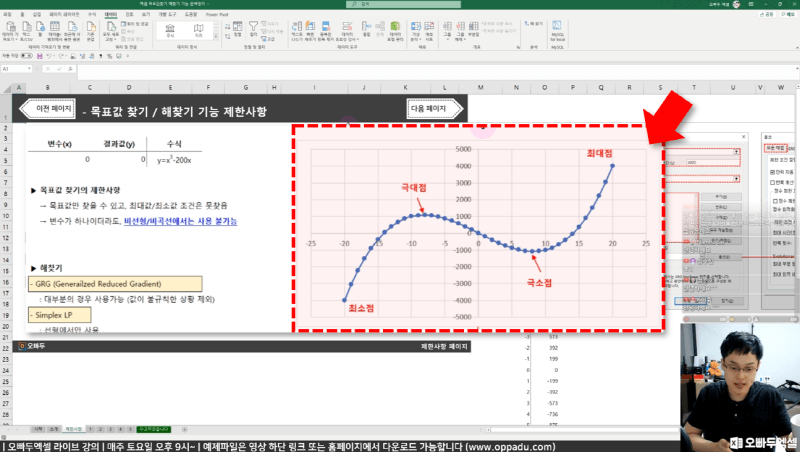Click the Flash Fill icon
This screenshot has width=800, height=452.
coord(310,31)
